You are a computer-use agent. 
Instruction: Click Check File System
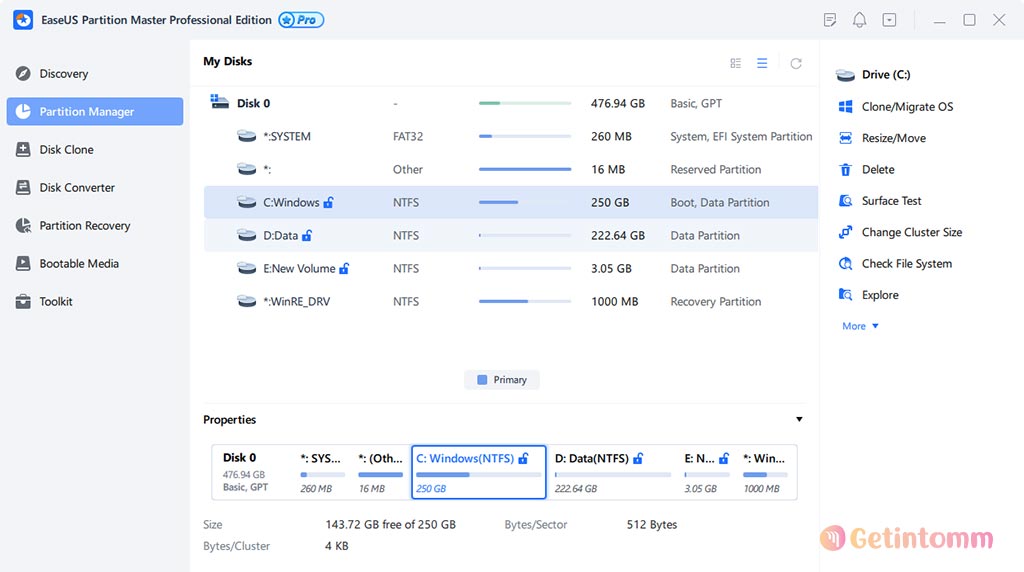(906, 263)
